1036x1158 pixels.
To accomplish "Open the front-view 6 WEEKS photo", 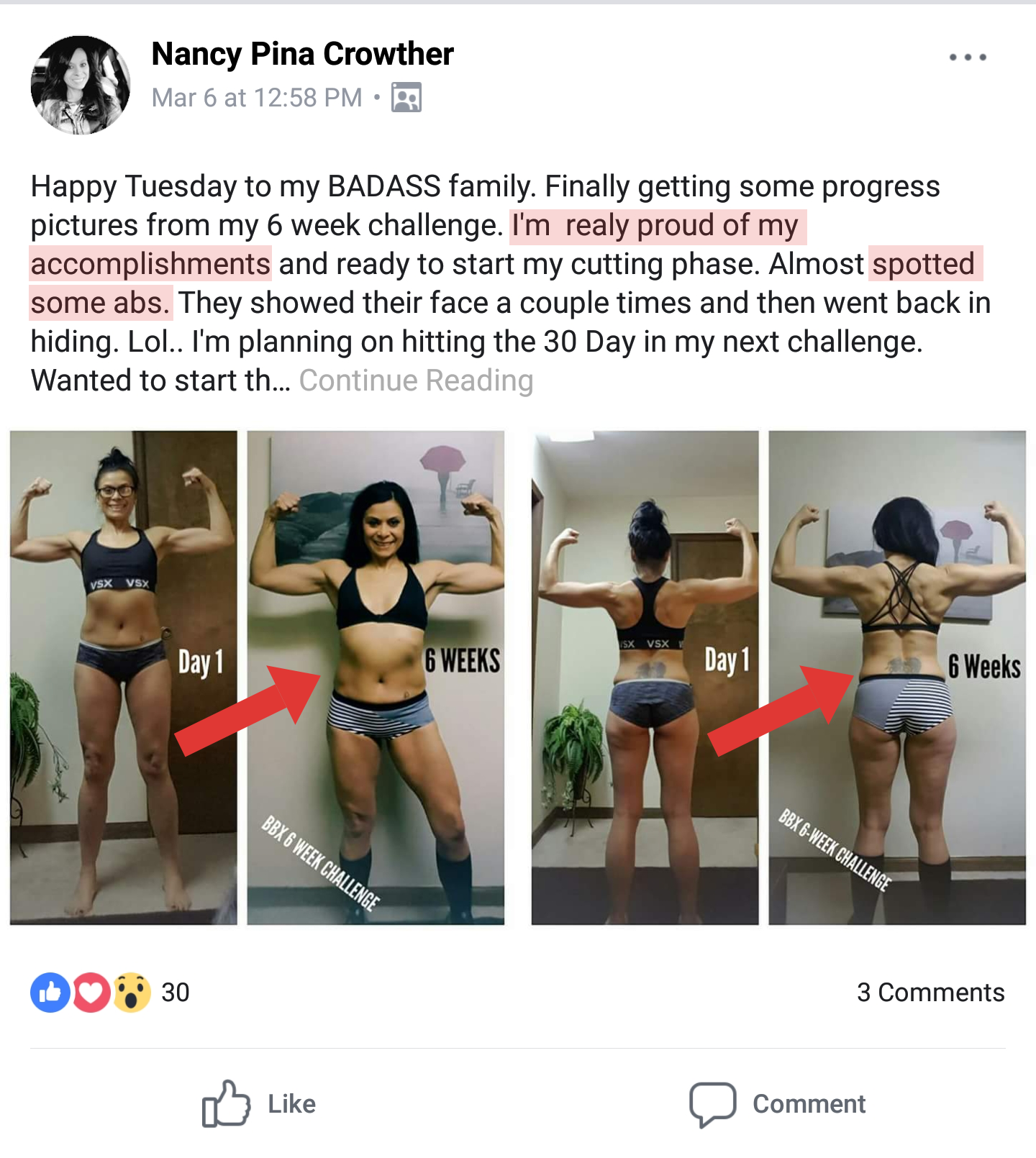I will click(376, 678).
